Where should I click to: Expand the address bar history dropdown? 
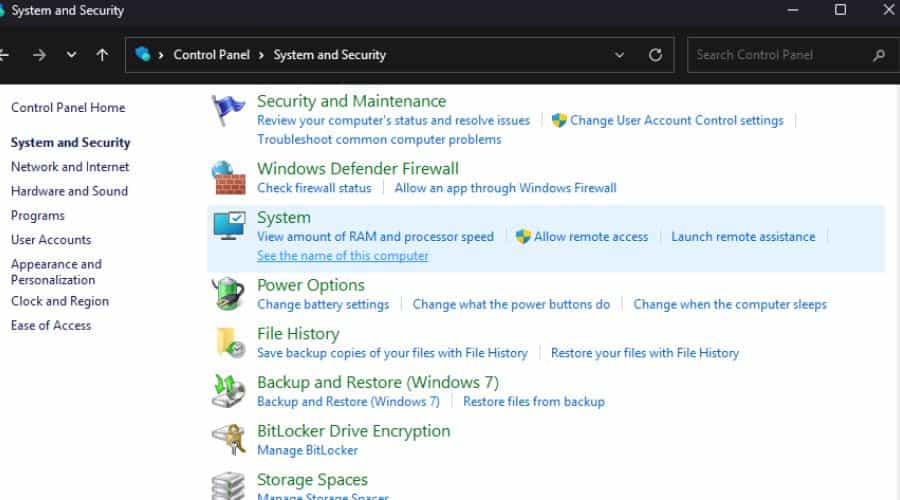pyautogui.click(x=620, y=55)
